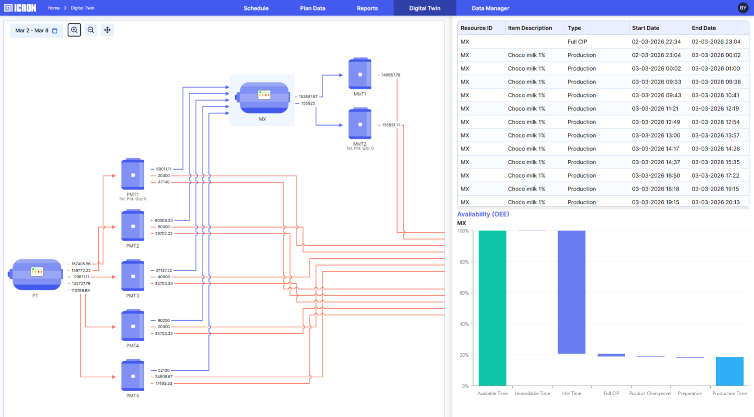Select the Full CIP table row
The image size is (754, 417).
tap(602, 42)
